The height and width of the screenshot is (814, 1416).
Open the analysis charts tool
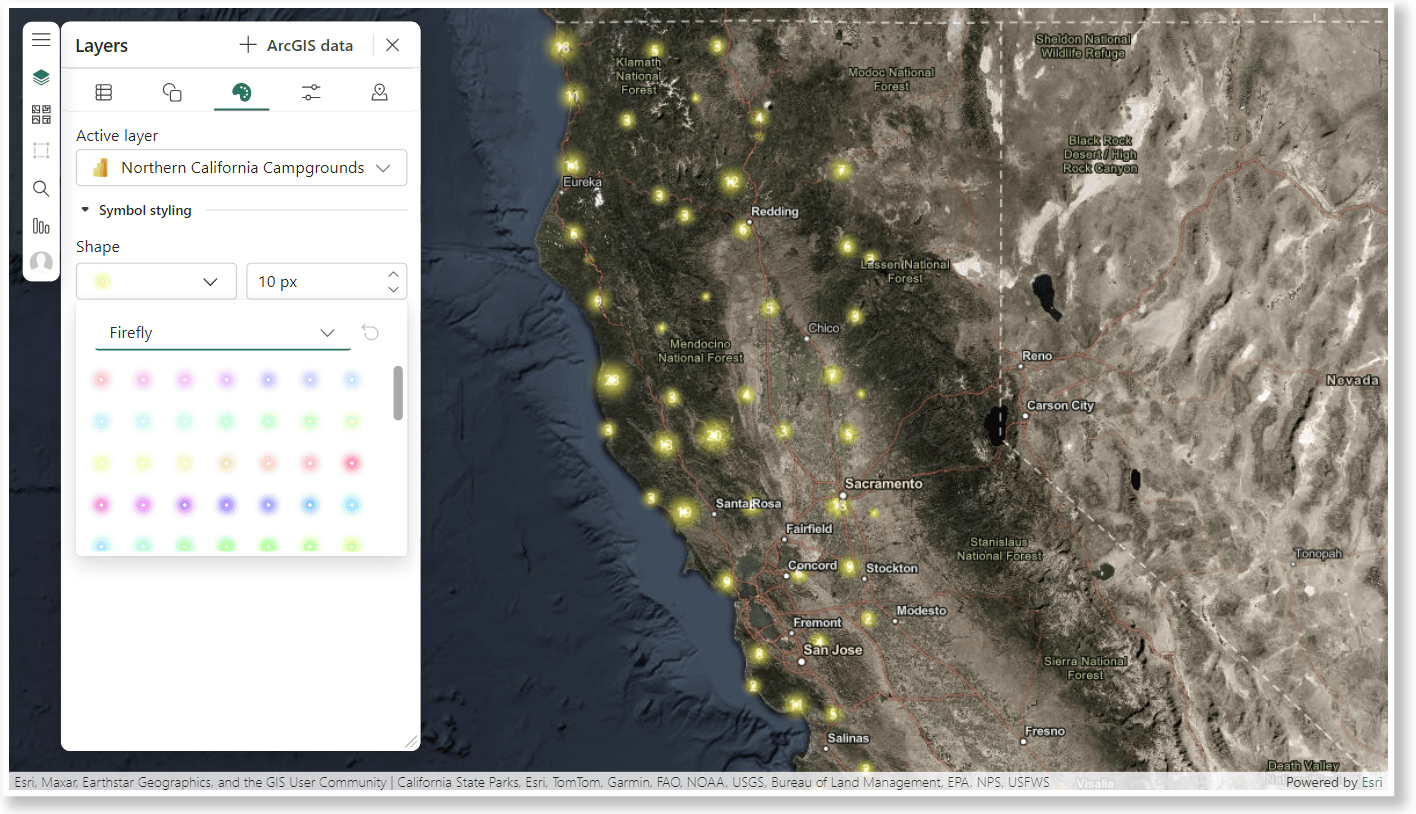point(41,226)
